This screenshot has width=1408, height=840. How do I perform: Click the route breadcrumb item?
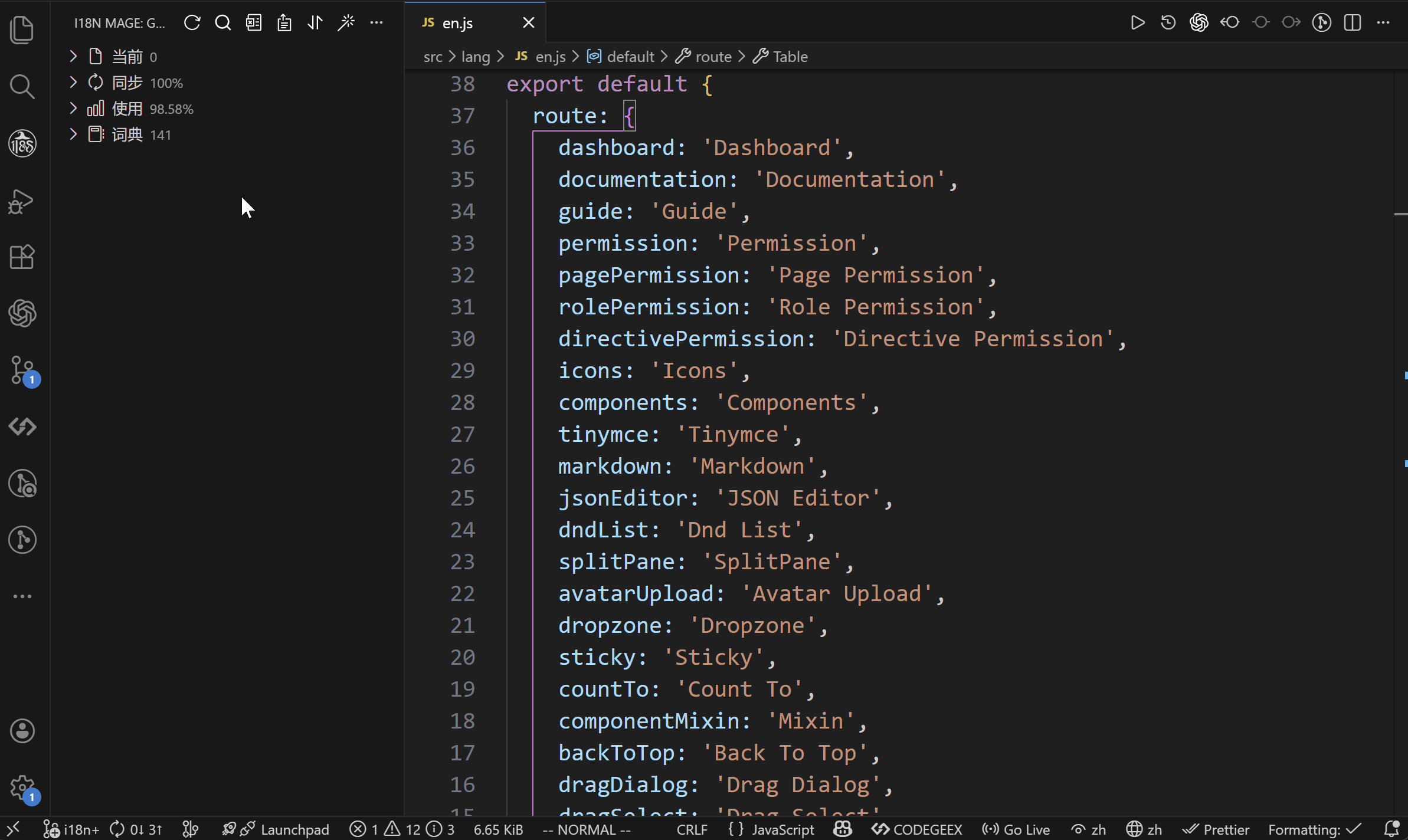tap(713, 57)
